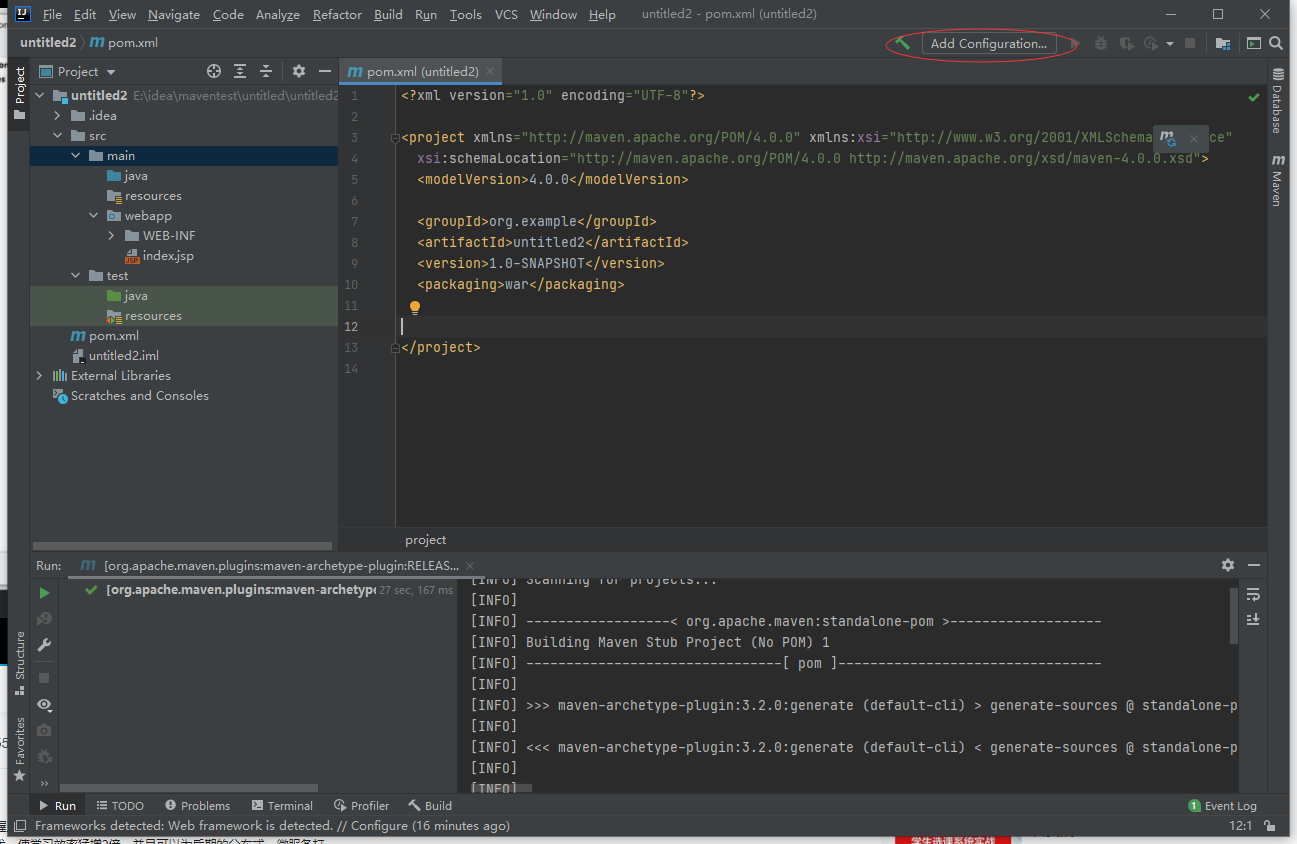Viewport: 1297px width, 844px height.
Task: Click the intention light bulb in editor
Action: [x=414, y=307]
